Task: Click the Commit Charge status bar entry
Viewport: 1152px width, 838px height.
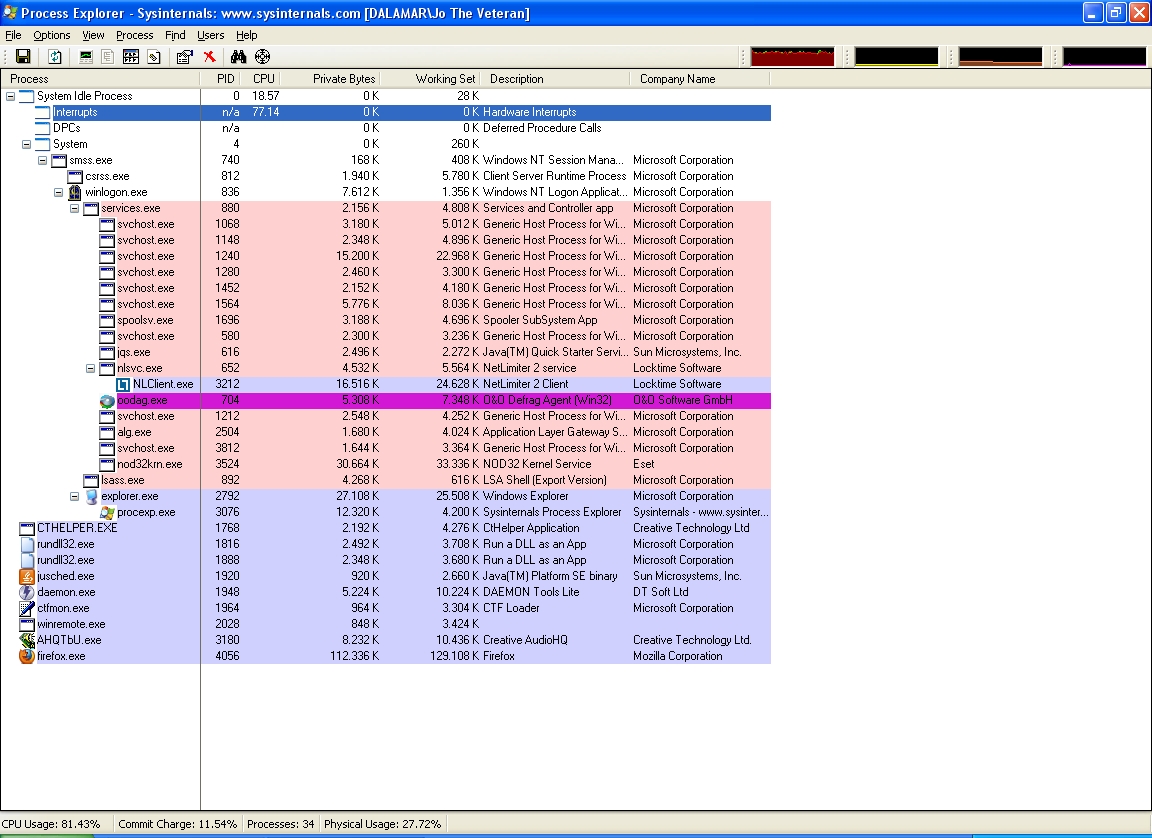Action: [x=178, y=824]
